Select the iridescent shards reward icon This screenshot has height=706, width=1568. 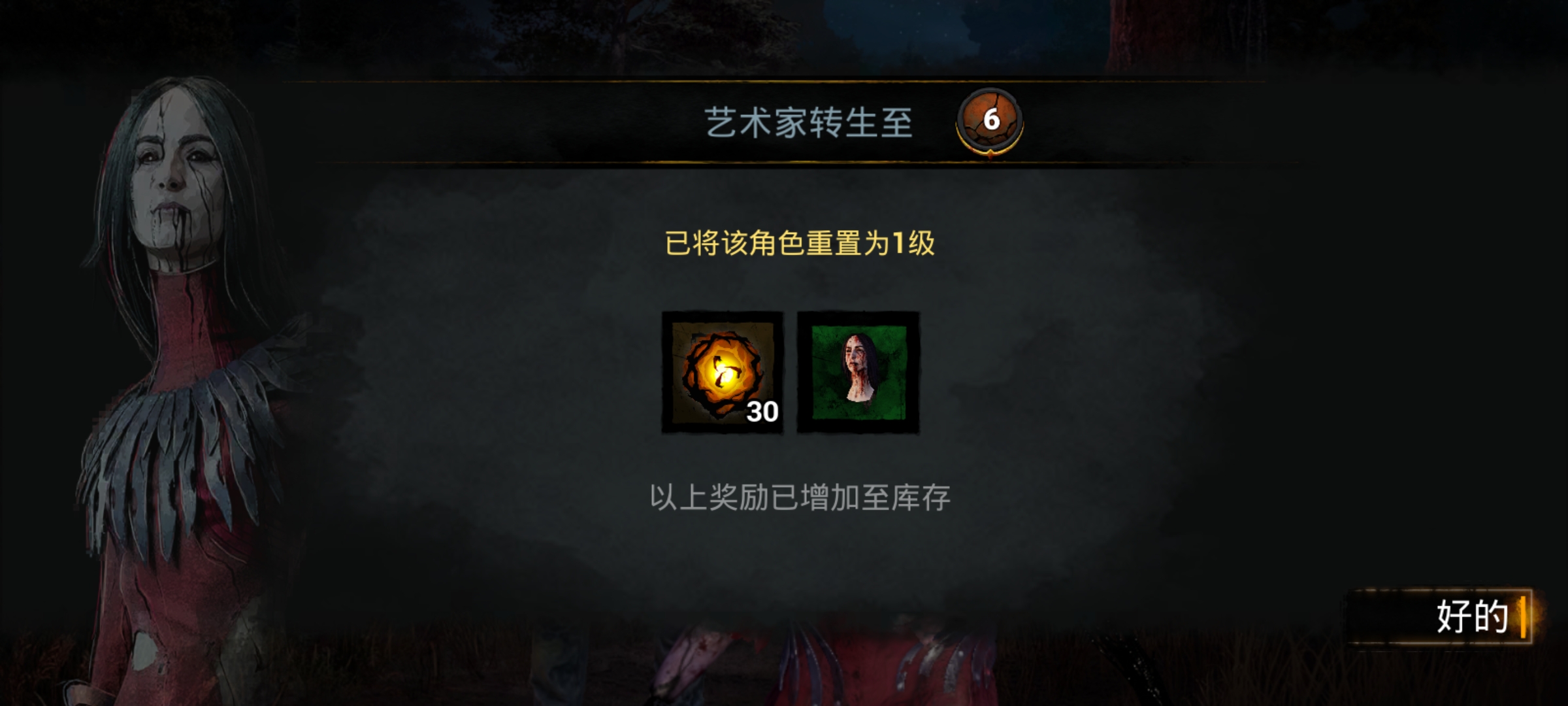click(722, 373)
